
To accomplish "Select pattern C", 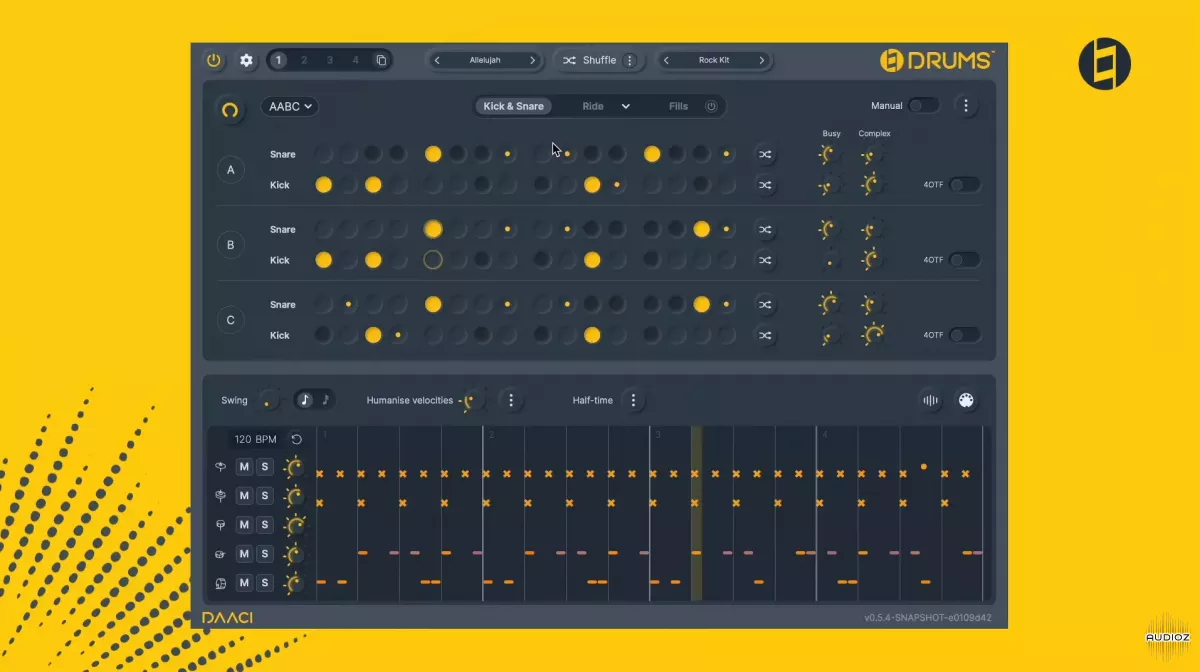I will [x=231, y=320].
